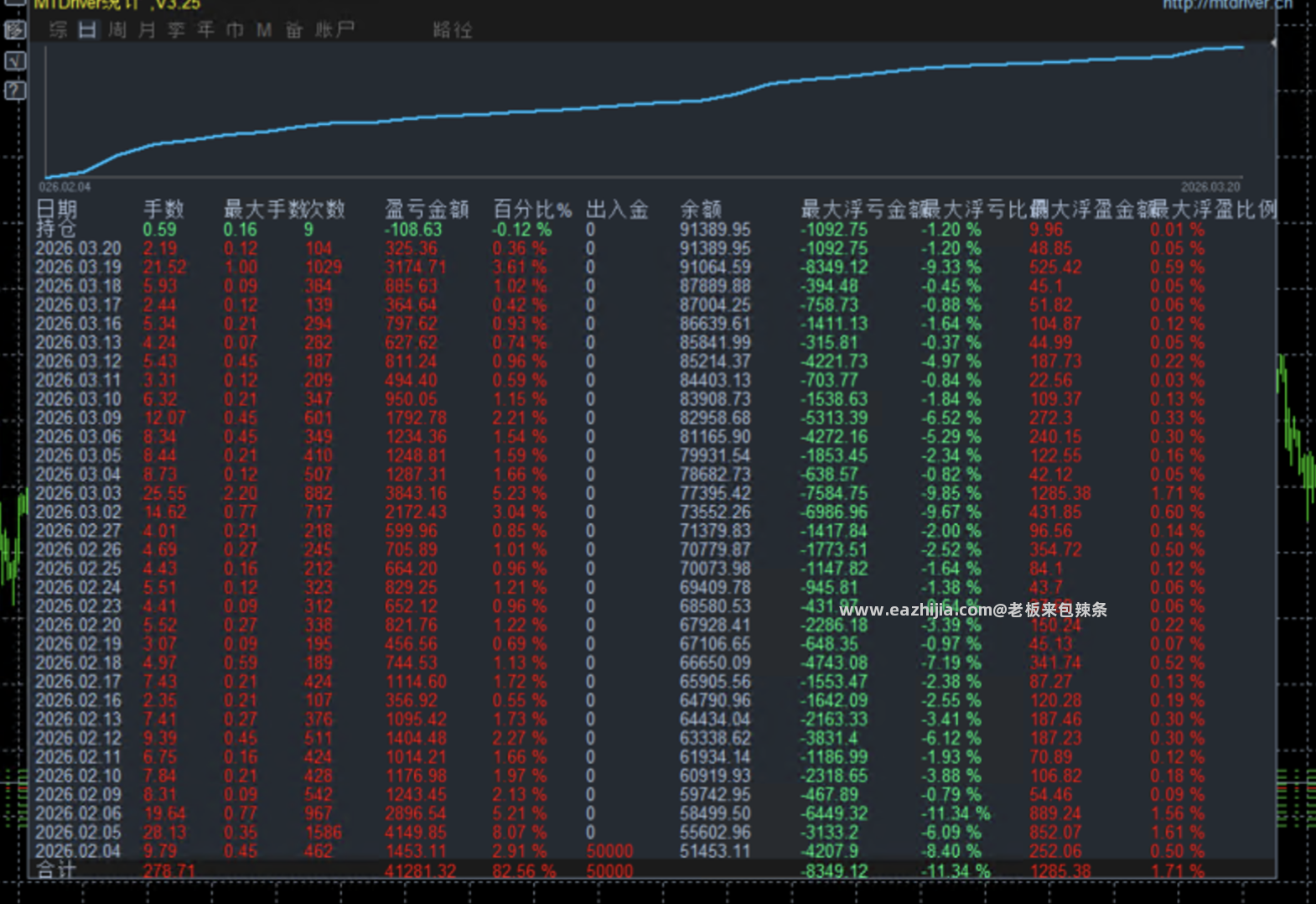Viewport: 1316px width, 904px height.
Task: Select the date cell 2026.02.27
Action: click(78, 531)
